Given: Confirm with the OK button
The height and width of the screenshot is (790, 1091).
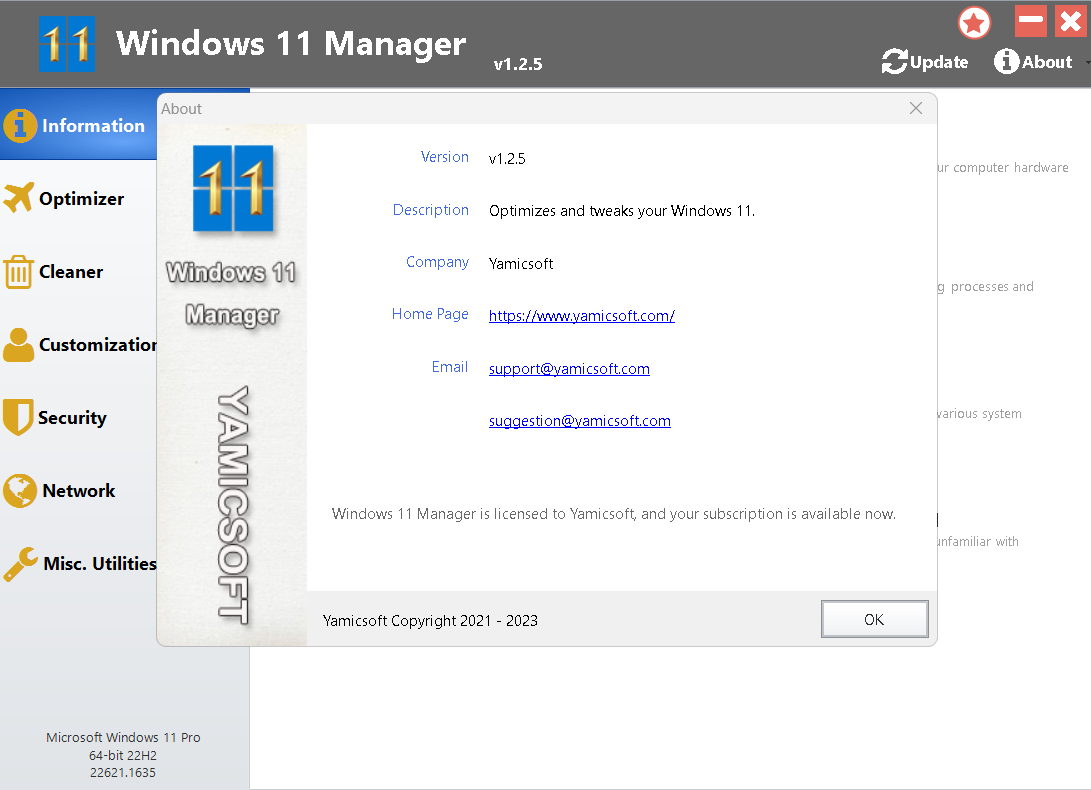Looking at the screenshot, I should 875,619.
